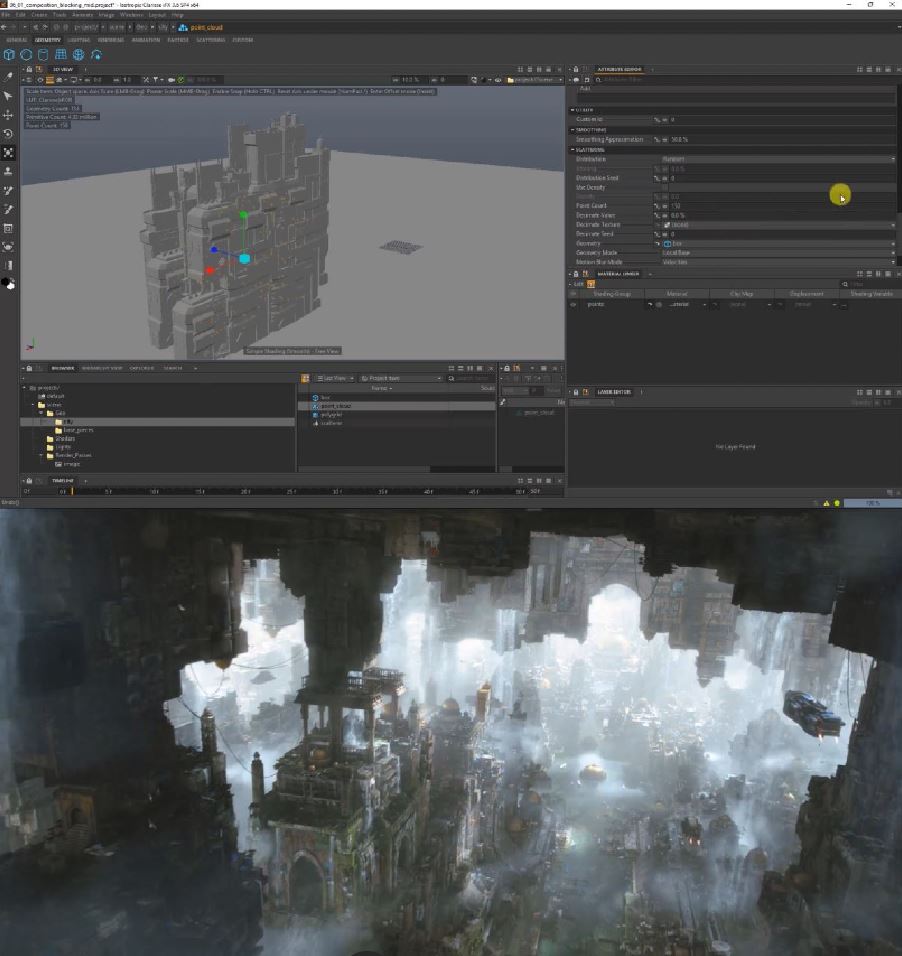Open the Motion Blur Mode dropdown
The height and width of the screenshot is (956, 902).
(x=778, y=262)
